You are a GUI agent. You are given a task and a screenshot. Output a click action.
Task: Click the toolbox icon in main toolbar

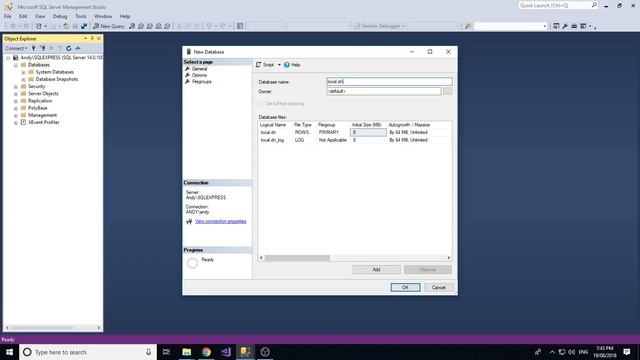pyautogui.click(x=574, y=26)
